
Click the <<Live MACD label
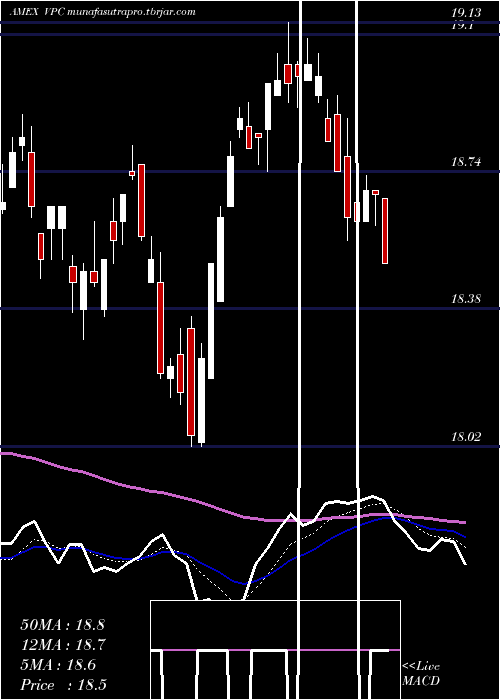point(421,674)
